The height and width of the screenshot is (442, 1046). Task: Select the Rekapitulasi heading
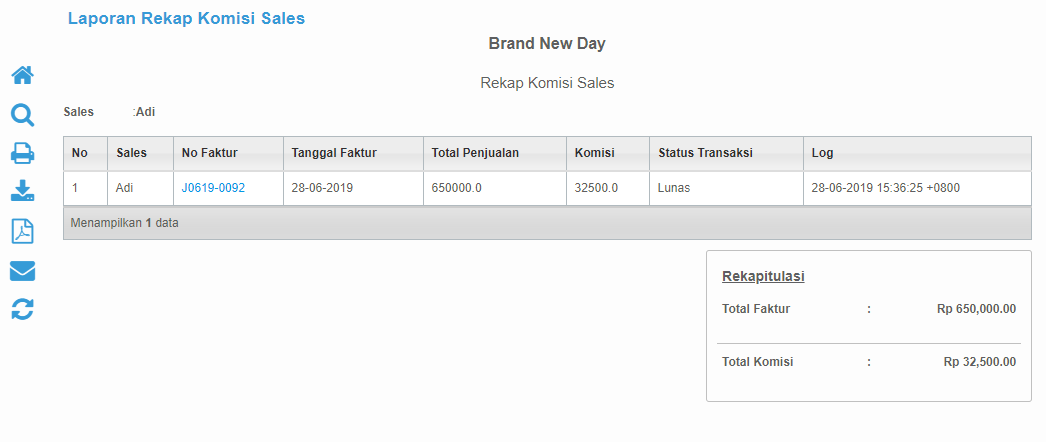click(763, 277)
